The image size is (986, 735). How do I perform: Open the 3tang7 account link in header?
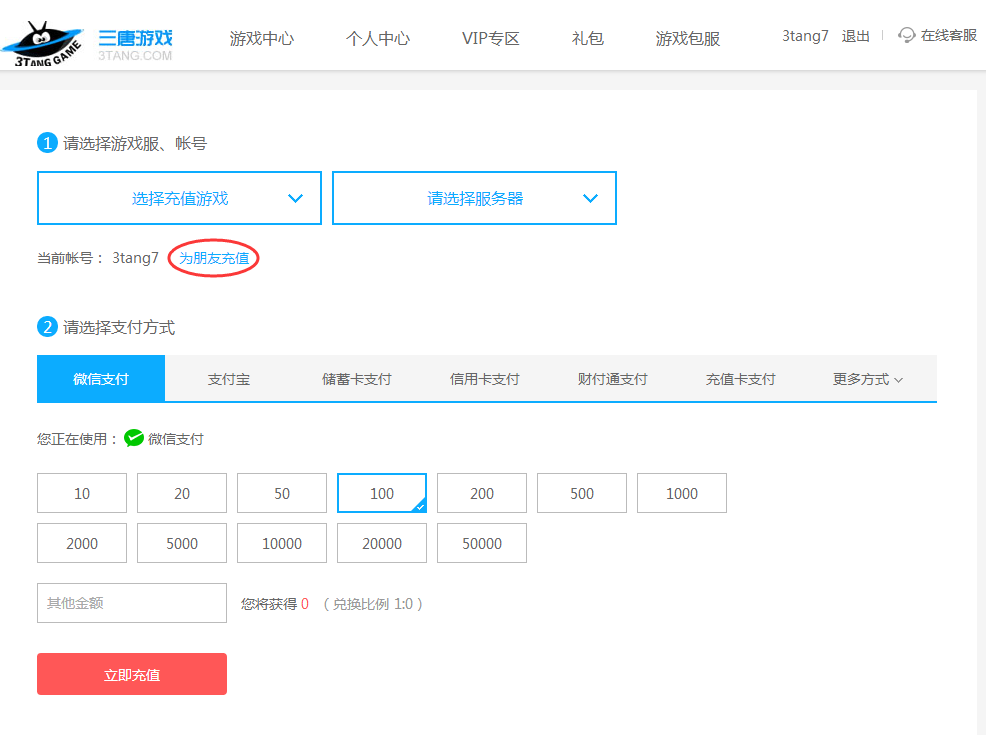point(805,36)
